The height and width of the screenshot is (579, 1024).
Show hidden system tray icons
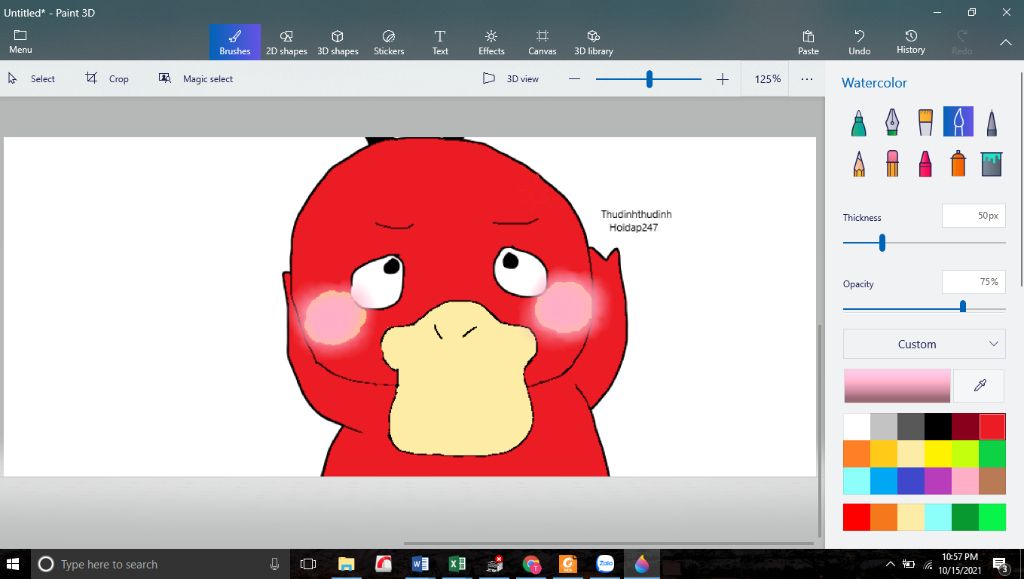tap(890, 564)
